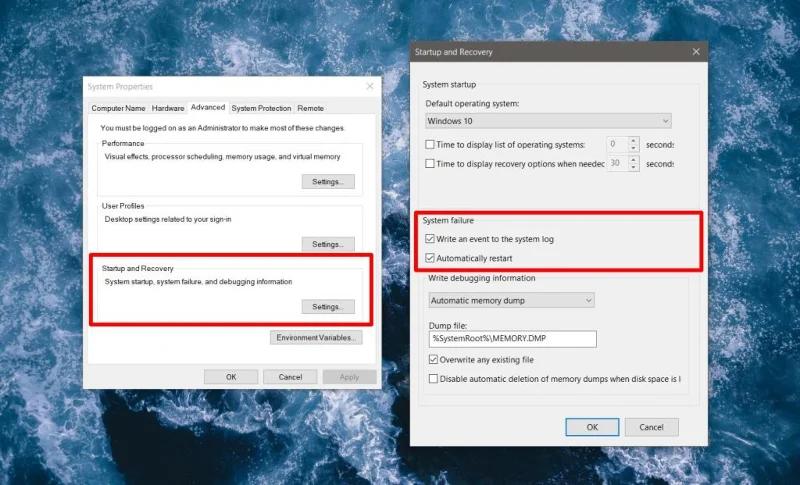Open the Computer Name tab
The width and height of the screenshot is (800, 485).
pyautogui.click(x=118, y=108)
